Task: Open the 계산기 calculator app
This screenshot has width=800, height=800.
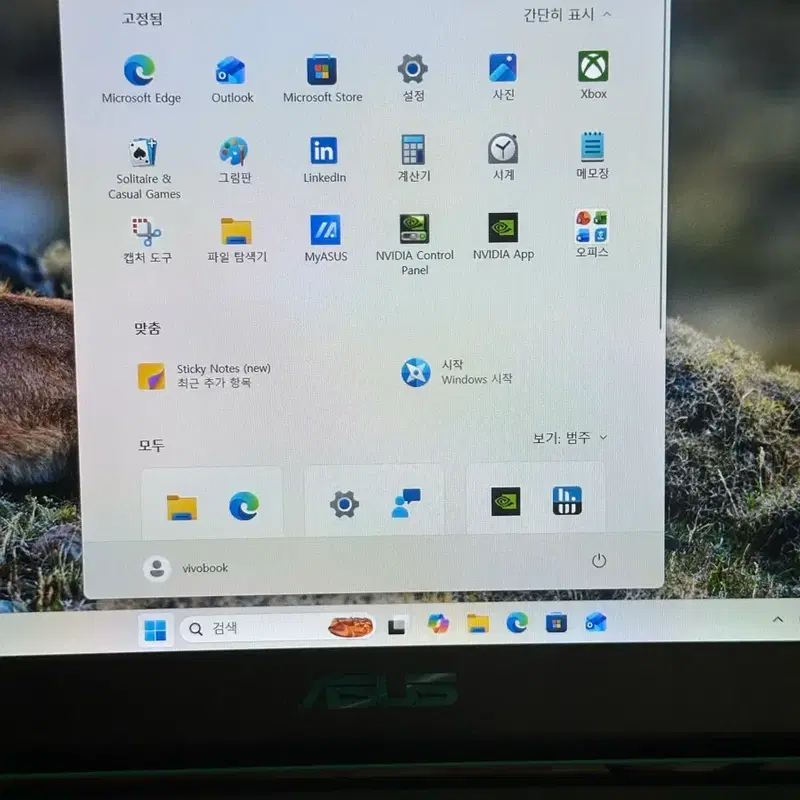Action: 414,158
